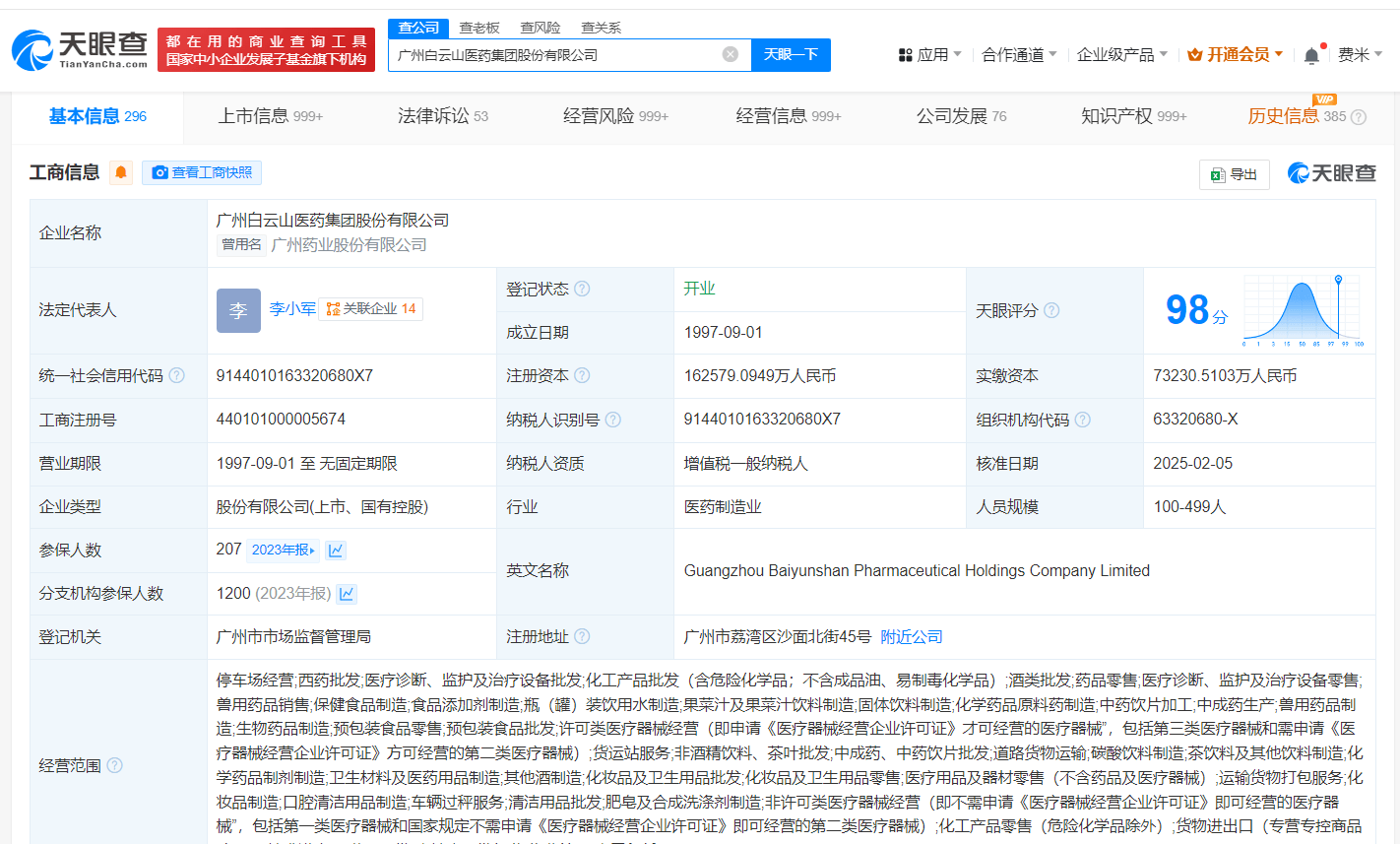Click the 增值税一般纳税人 taxpayer qualification value

(x=746, y=463)
